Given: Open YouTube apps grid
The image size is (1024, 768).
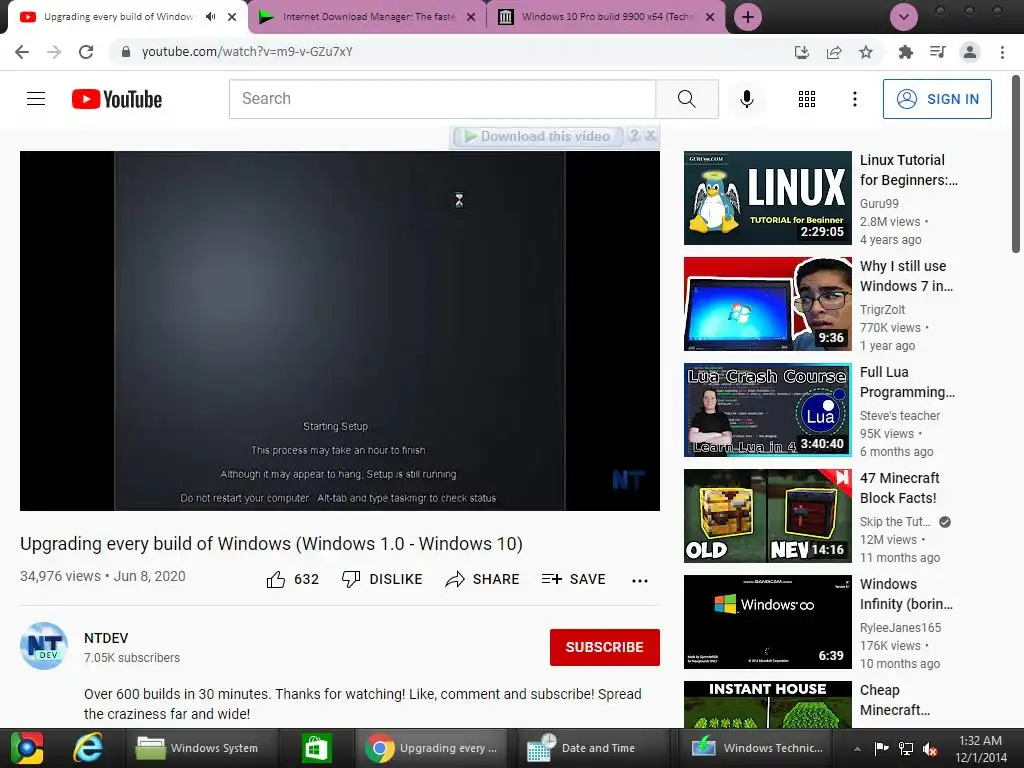Looking at the screenshot, I should pos(807,99).
